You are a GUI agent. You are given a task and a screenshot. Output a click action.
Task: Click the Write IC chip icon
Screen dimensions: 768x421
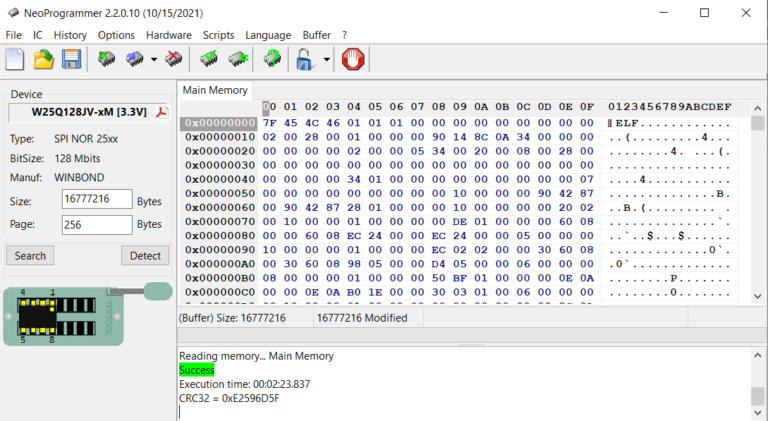(135, 60)
